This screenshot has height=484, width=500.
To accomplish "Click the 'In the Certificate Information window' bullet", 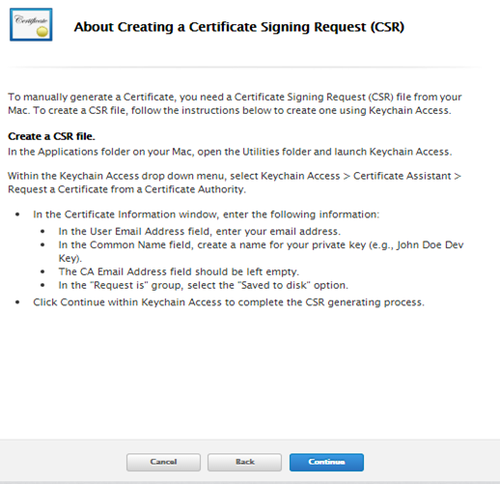I will (206, 214).
